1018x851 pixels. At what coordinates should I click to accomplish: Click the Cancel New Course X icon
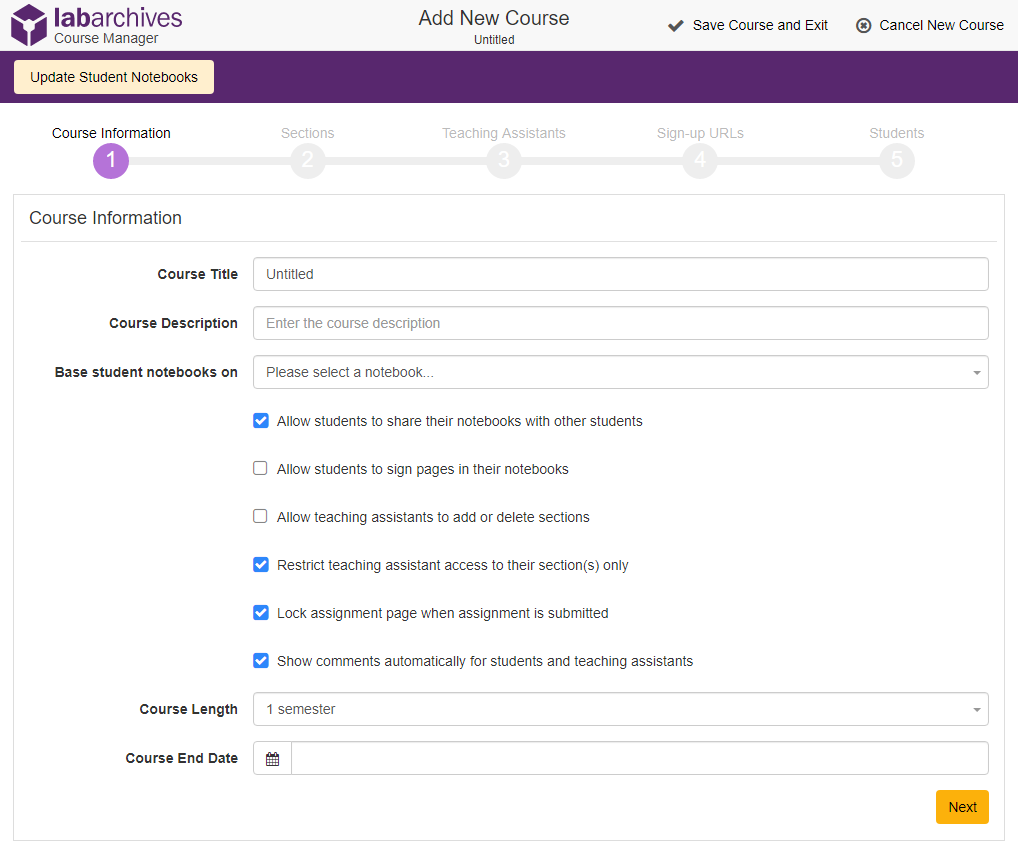coord(864,26)
